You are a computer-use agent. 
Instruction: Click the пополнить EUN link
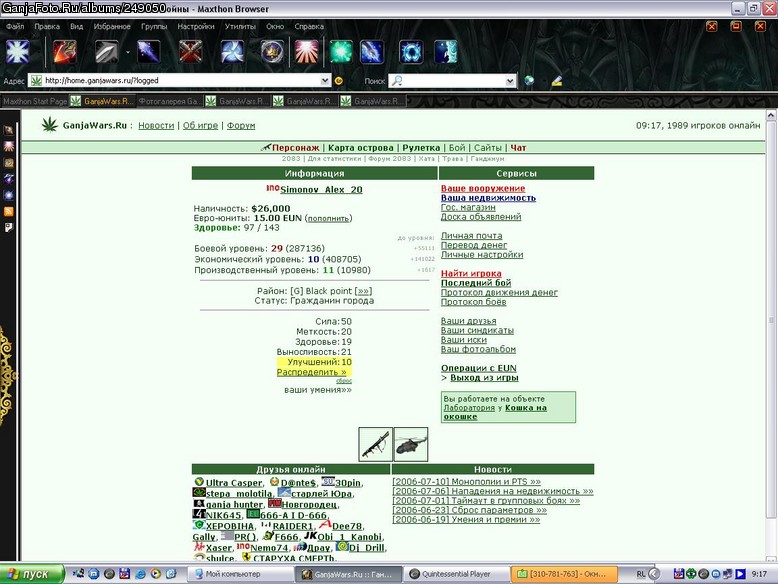pyautogui.click(x=328, y=218)
